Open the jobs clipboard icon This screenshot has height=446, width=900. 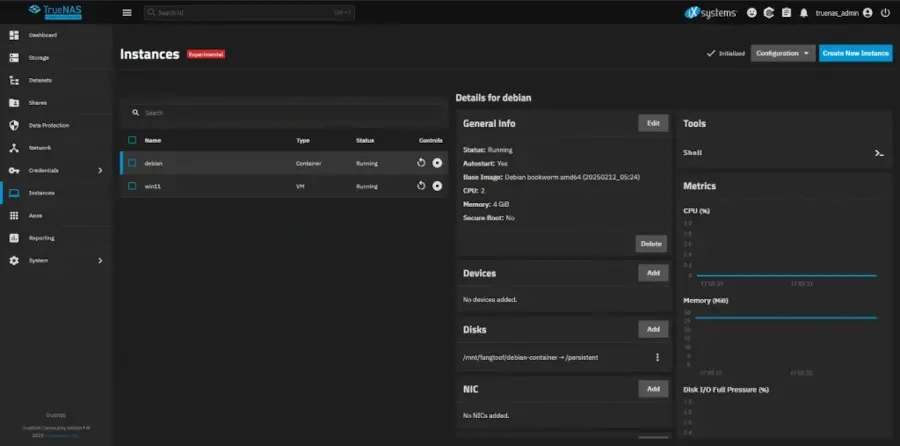[x=786, y=13]
